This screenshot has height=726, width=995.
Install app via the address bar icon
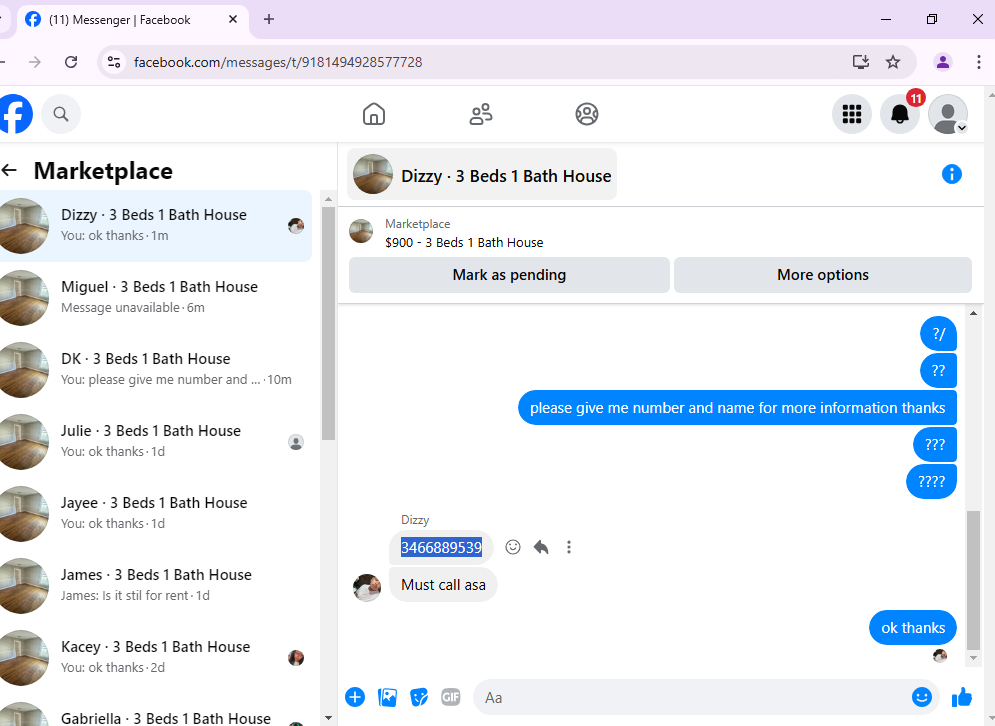pos(860,62)
